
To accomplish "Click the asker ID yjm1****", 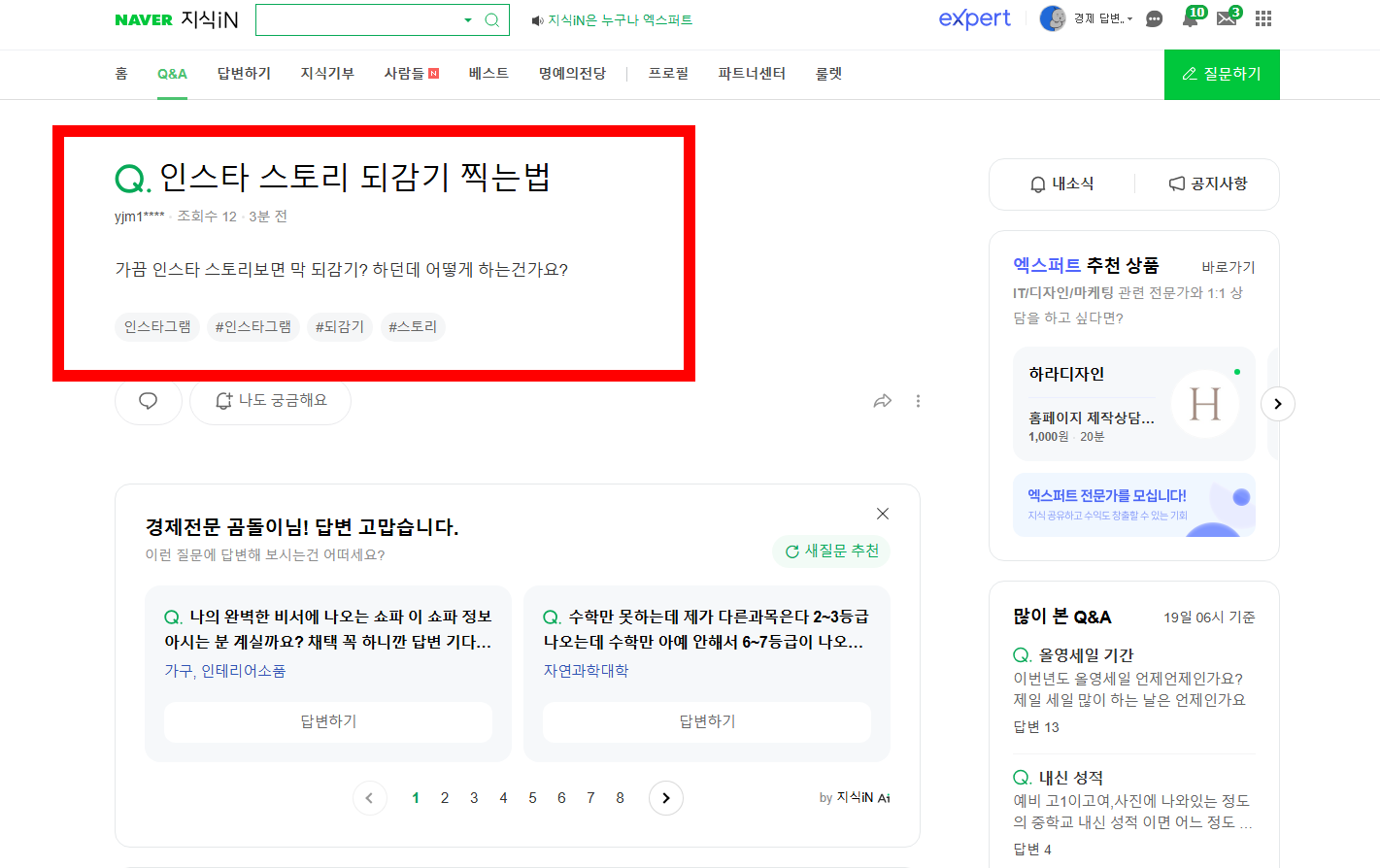I will [140, 217].
